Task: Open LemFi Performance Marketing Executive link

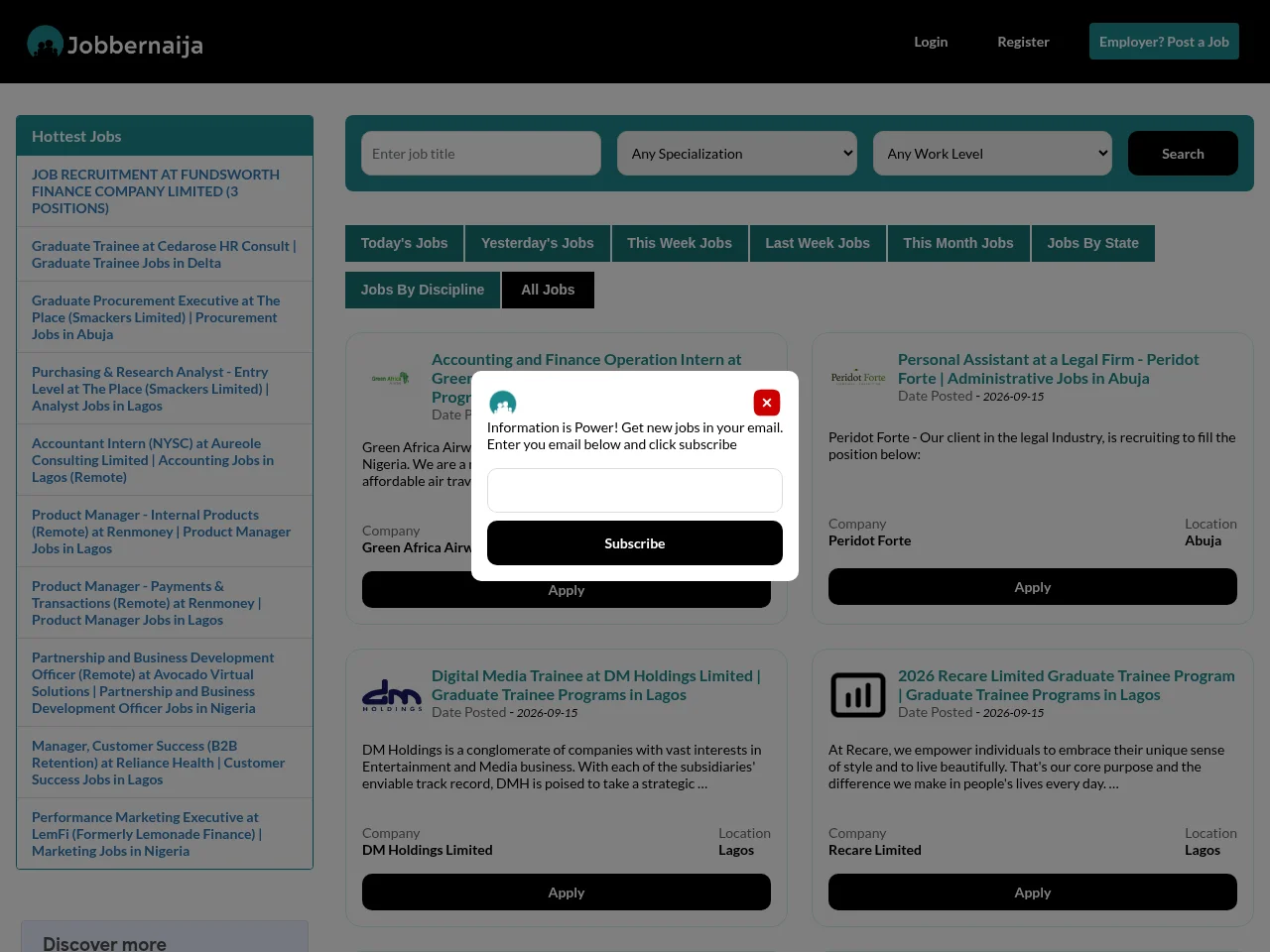Action: click(147, 834)
